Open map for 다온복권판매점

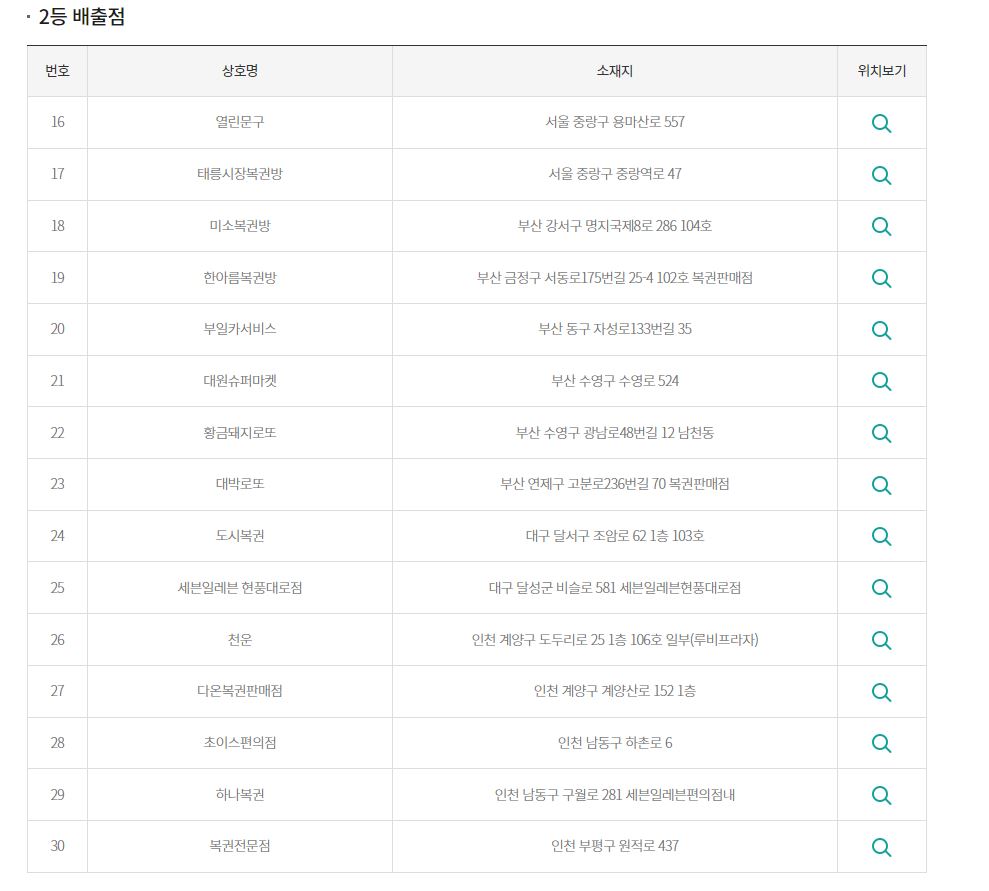(881, 692)
